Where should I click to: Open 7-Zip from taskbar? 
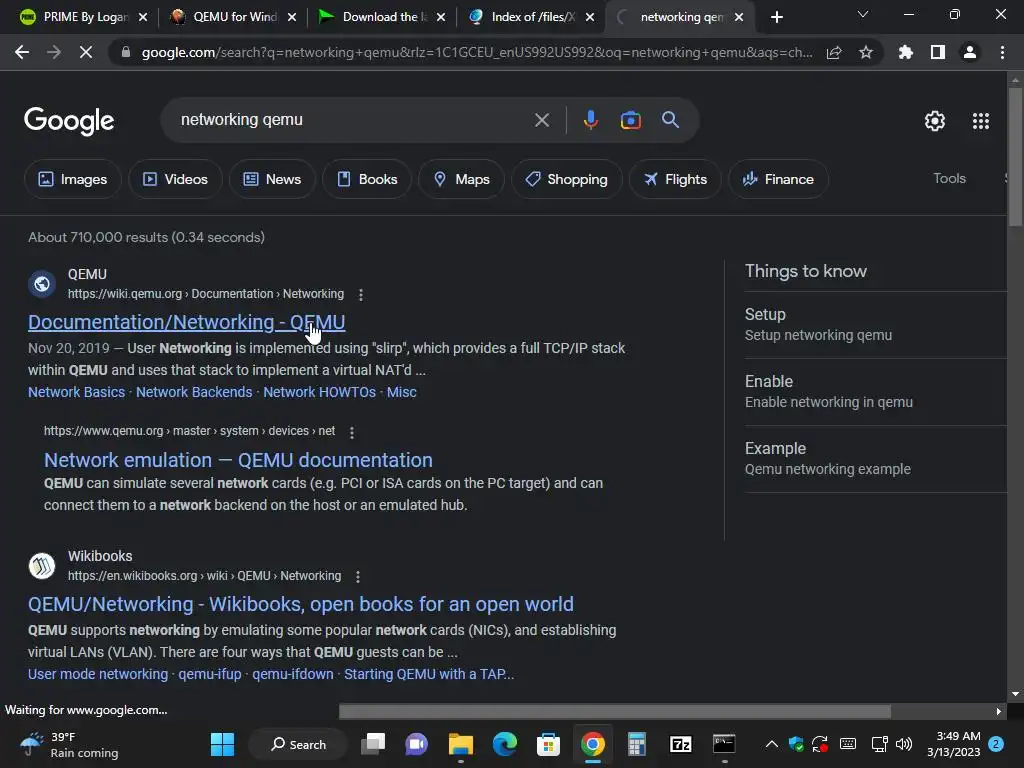click(680, 744)
